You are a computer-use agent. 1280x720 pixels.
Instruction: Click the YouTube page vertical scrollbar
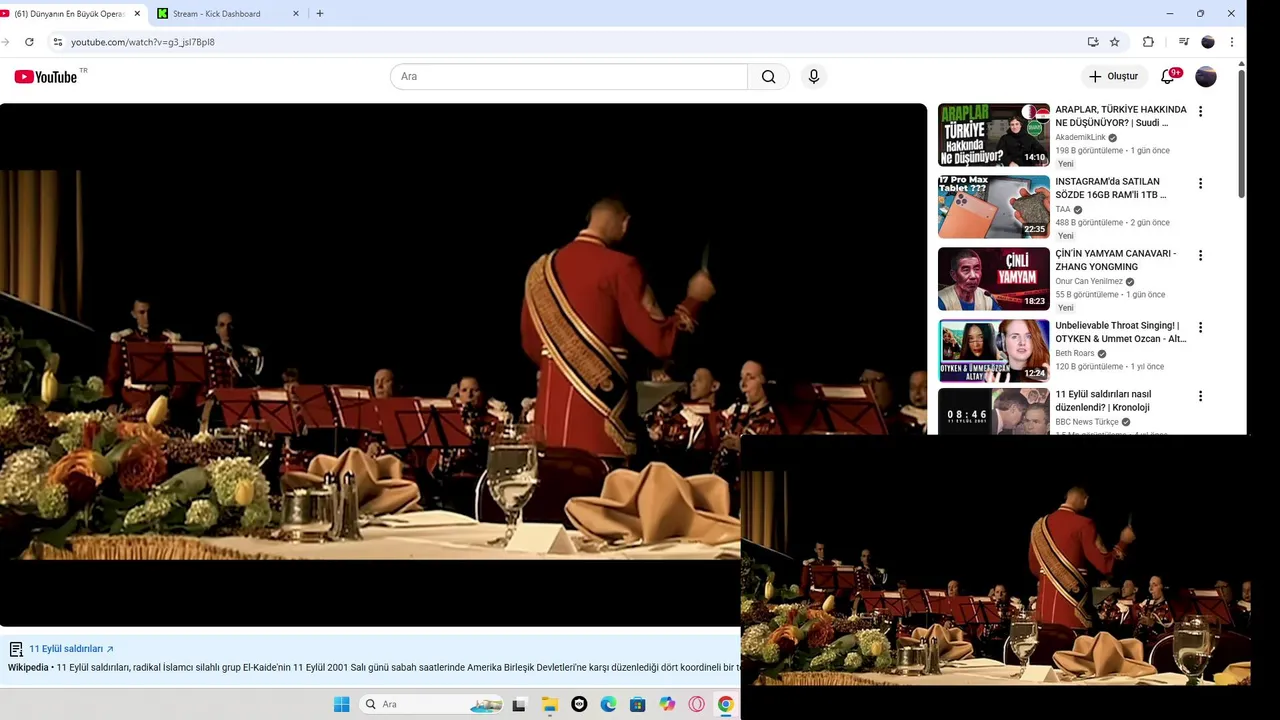coord(1242,135)
